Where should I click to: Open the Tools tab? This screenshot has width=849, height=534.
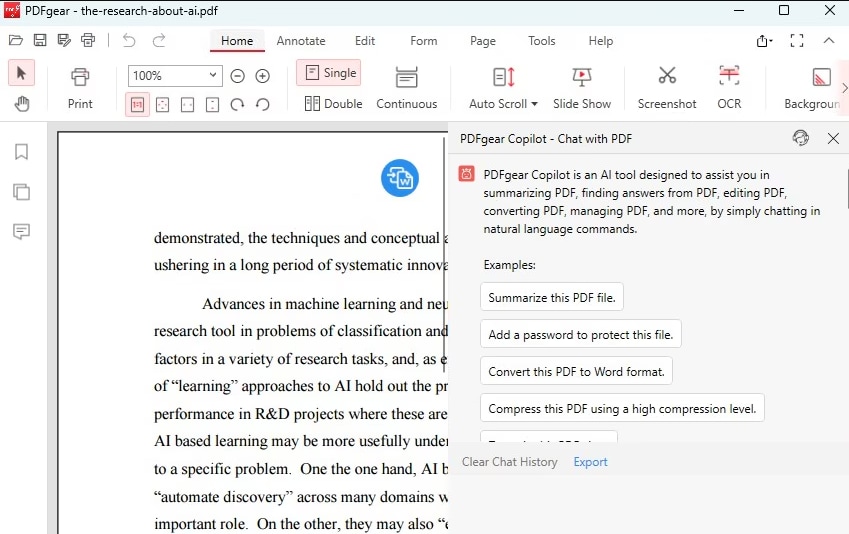[541, 41]
